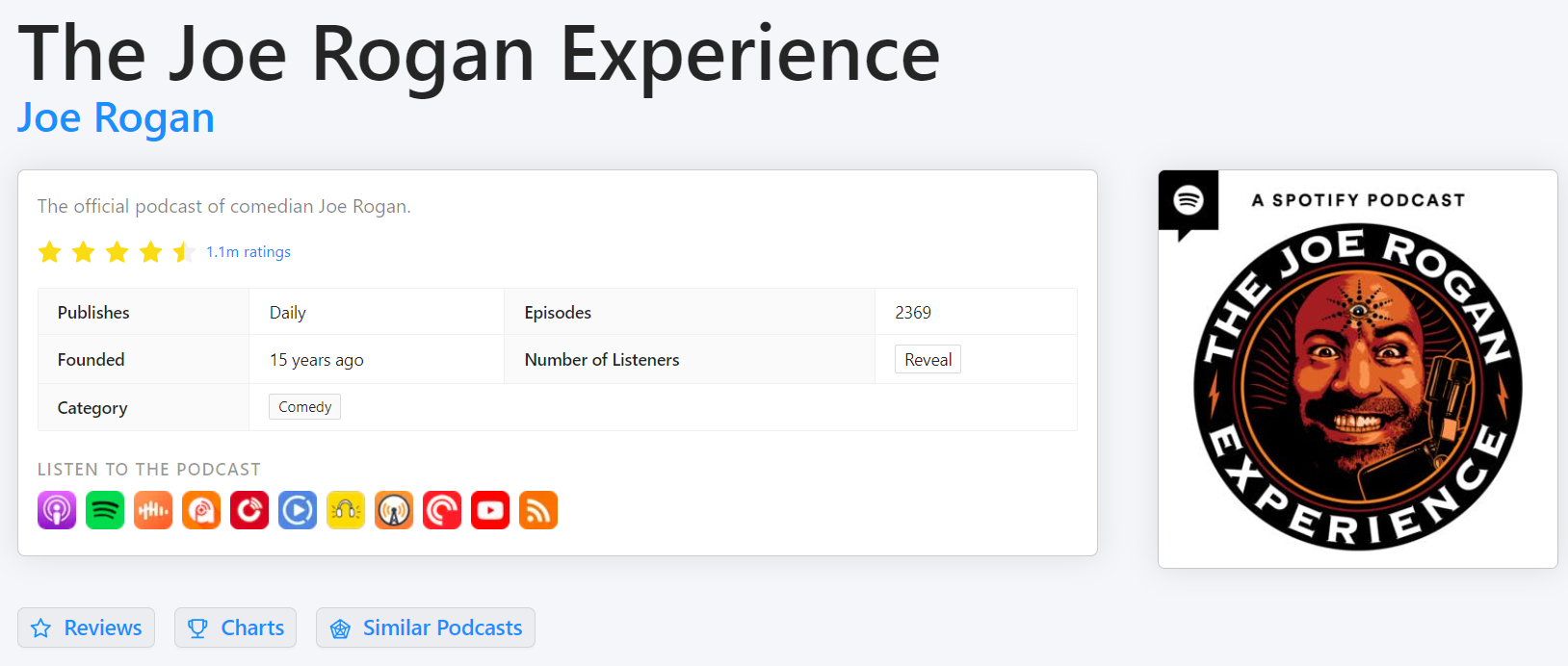Open the orange RSS feed icon

[x=538, y=510]
